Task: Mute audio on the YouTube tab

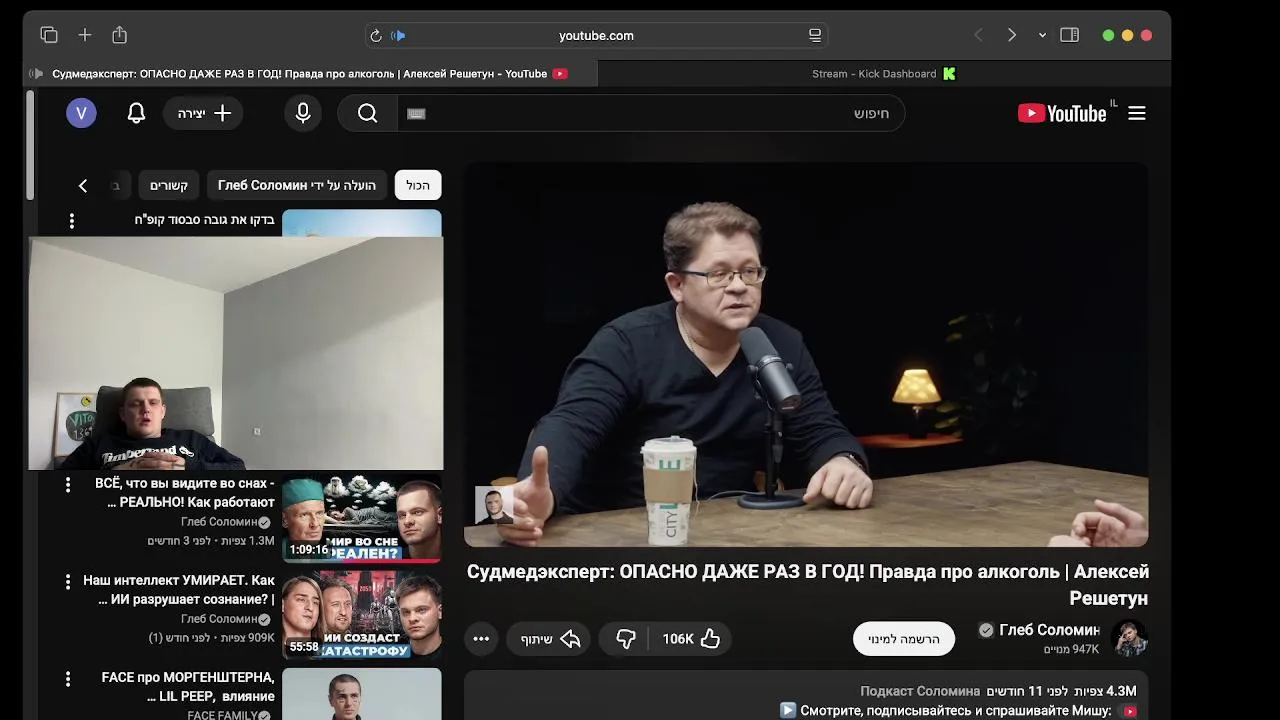Action: click(x=37, y=74)
